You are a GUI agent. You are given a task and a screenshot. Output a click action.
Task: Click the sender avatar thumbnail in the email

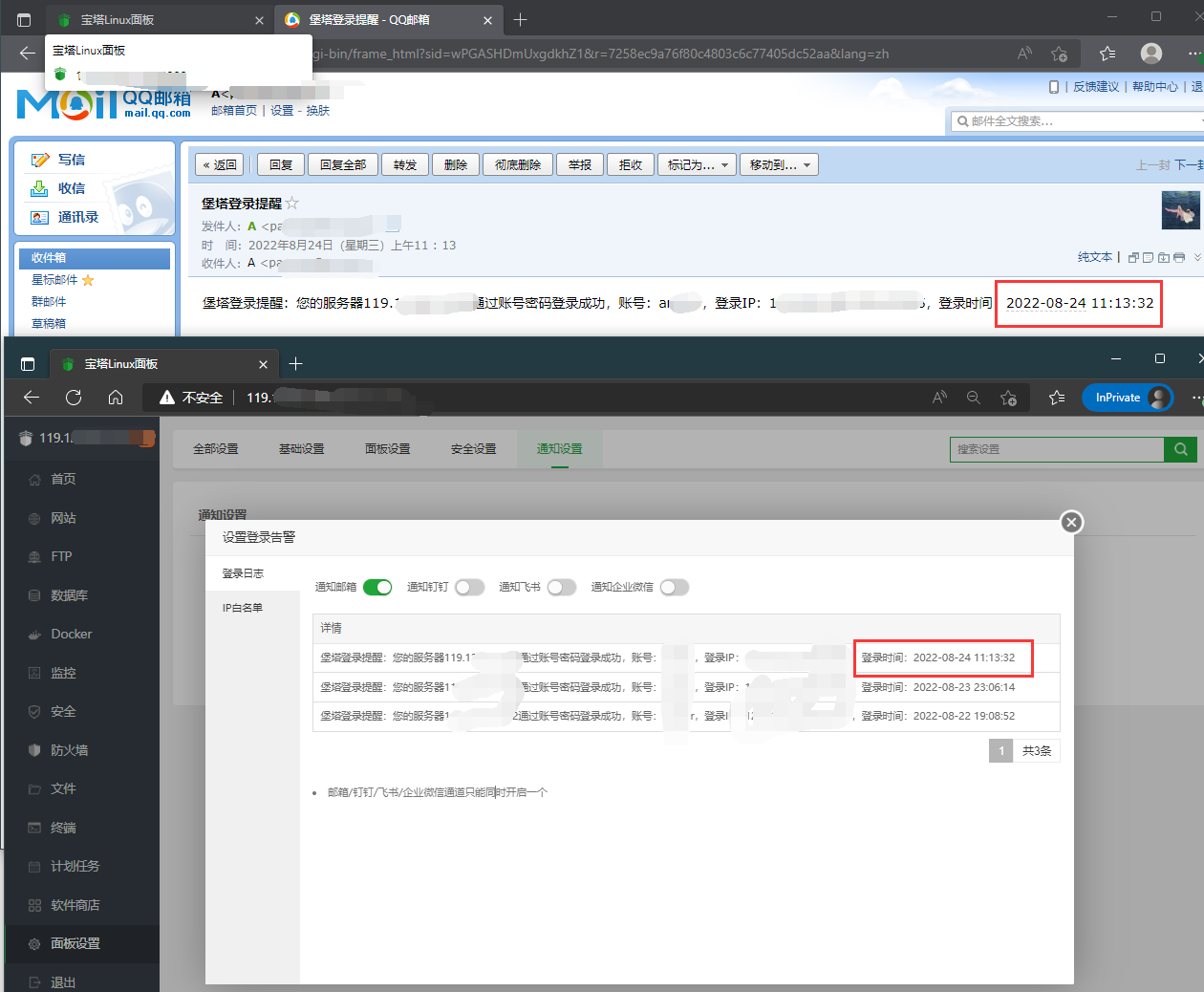[1180, 210]
